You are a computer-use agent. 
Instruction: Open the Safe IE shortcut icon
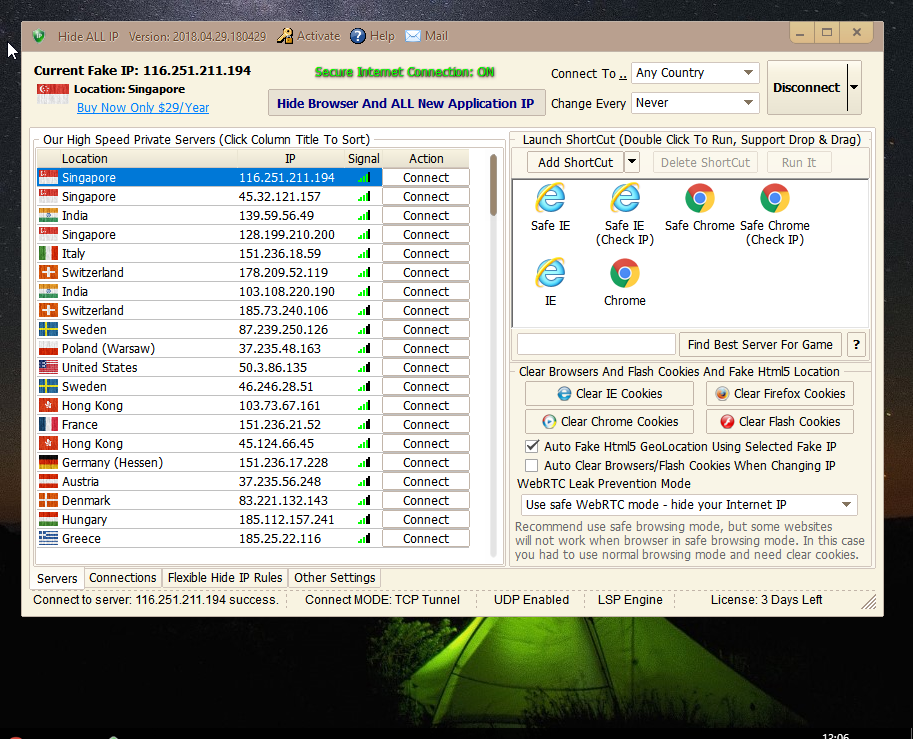pyautogui.click(x=550, y=199)
